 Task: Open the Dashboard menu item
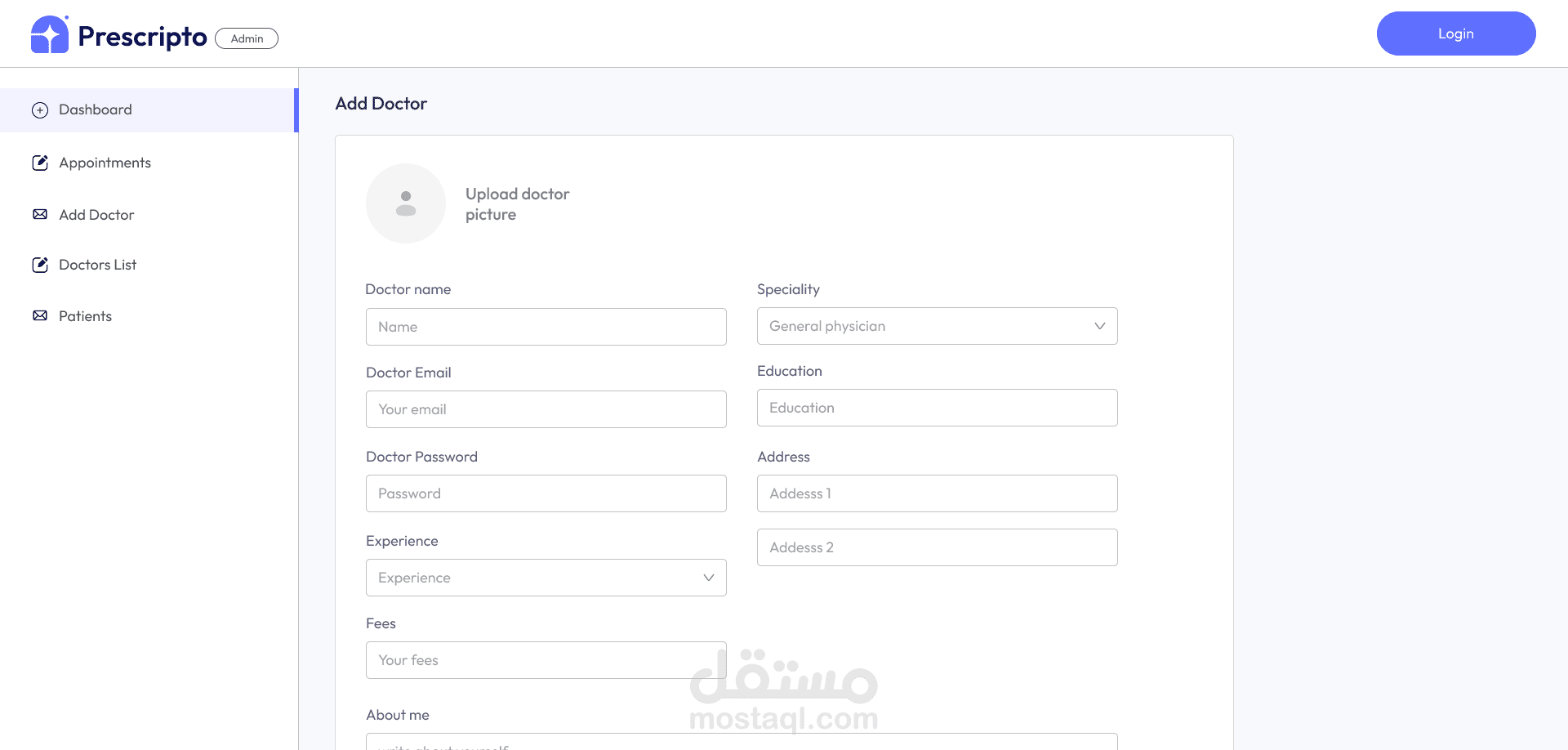coord(148,110)
